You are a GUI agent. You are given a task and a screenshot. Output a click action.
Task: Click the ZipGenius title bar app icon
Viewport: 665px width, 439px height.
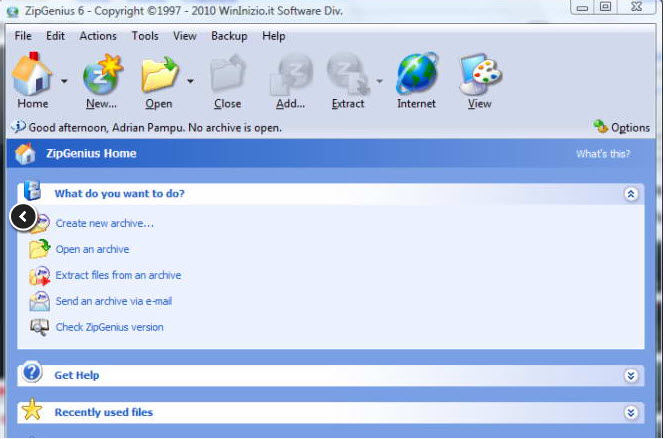tap(13, 11)
